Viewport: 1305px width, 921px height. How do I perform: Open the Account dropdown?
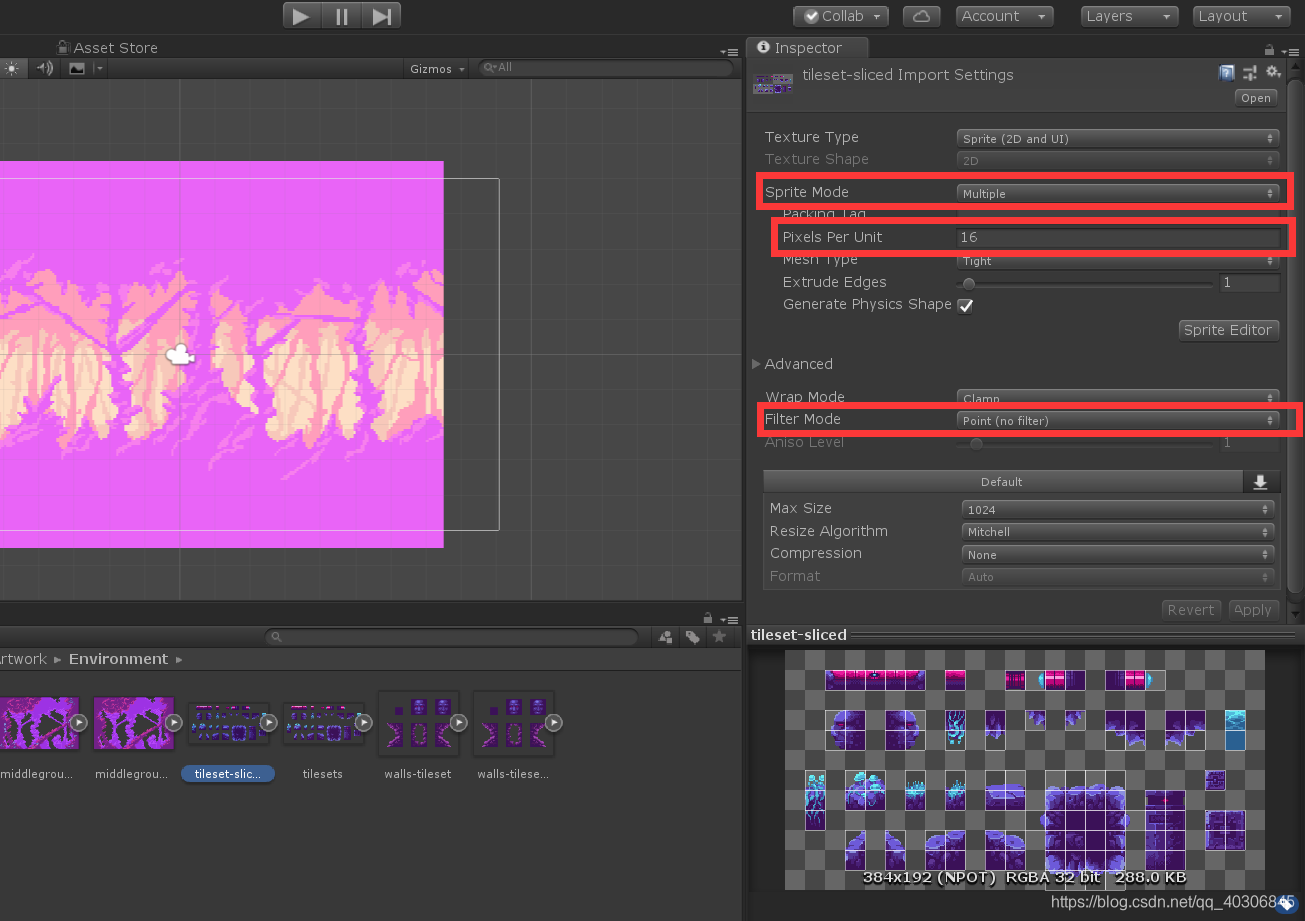point(1004,16)
